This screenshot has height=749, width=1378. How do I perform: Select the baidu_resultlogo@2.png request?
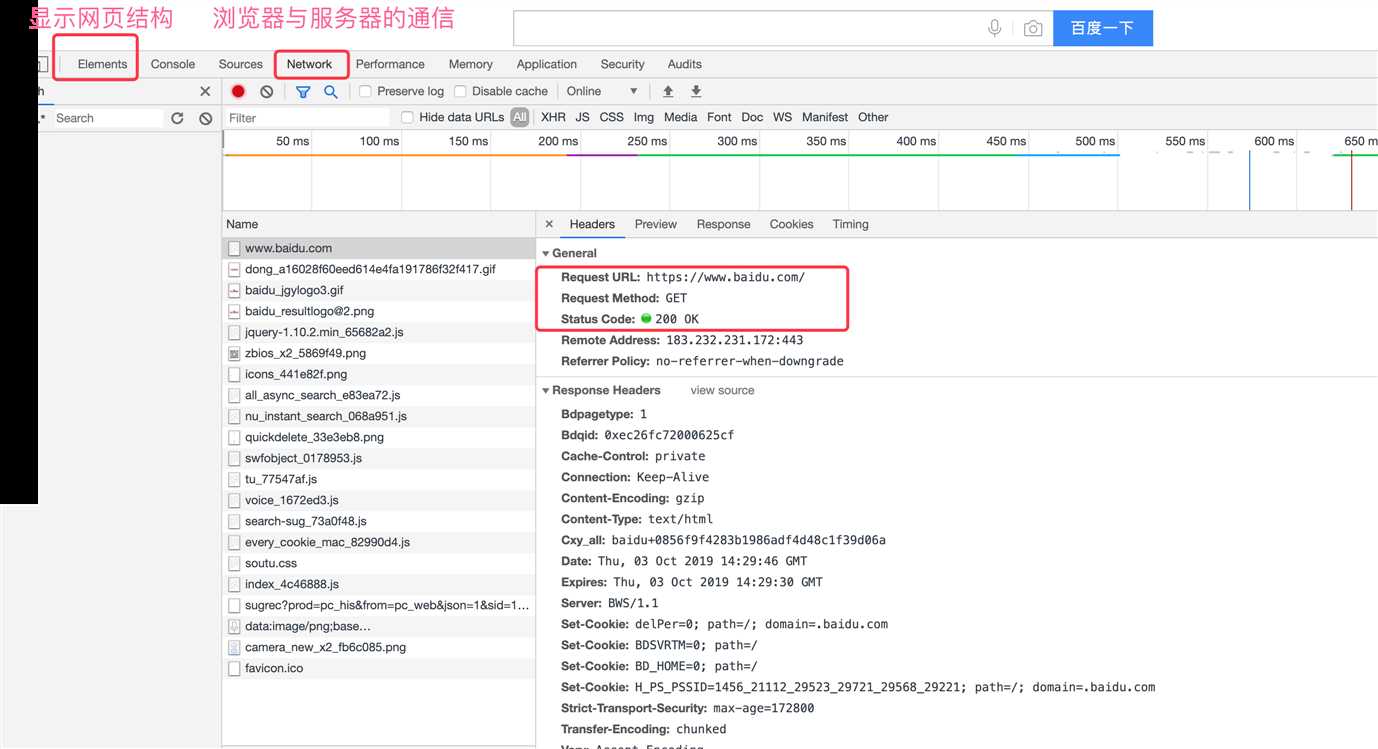click(379, 311)
